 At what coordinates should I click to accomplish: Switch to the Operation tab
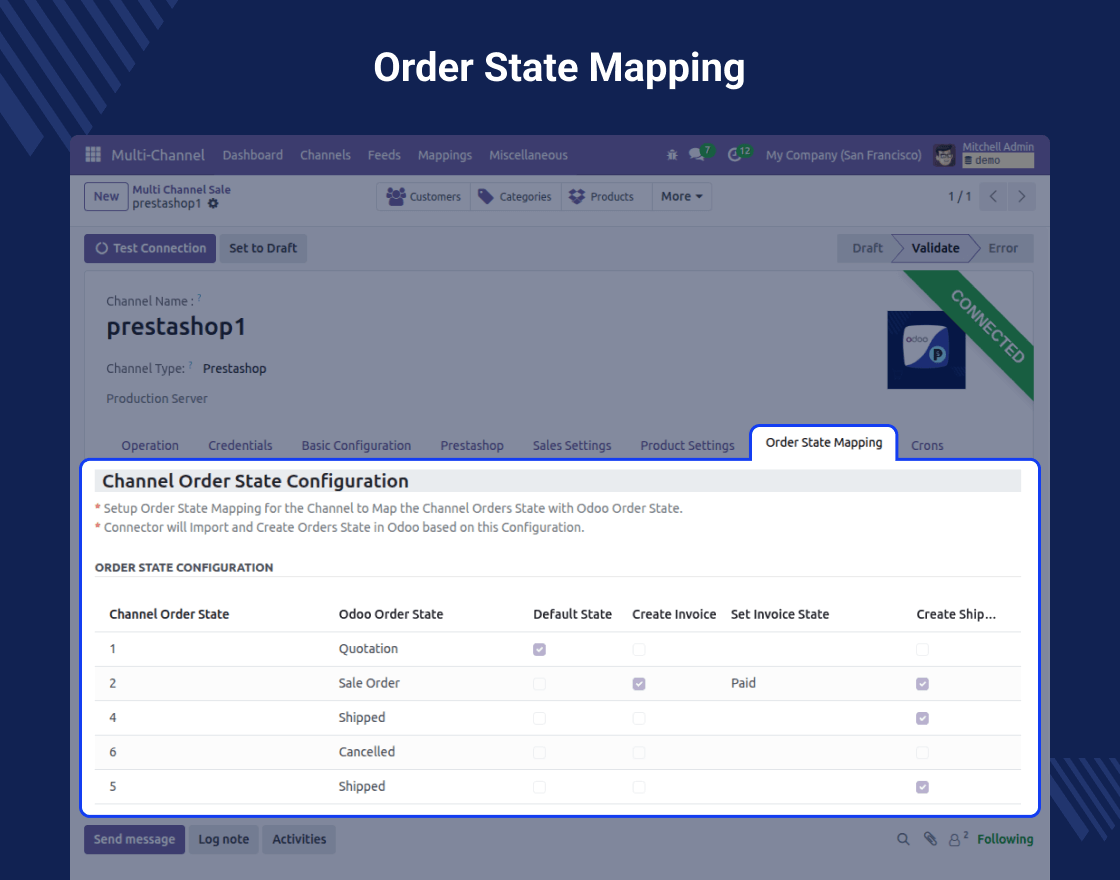(150, 445)
